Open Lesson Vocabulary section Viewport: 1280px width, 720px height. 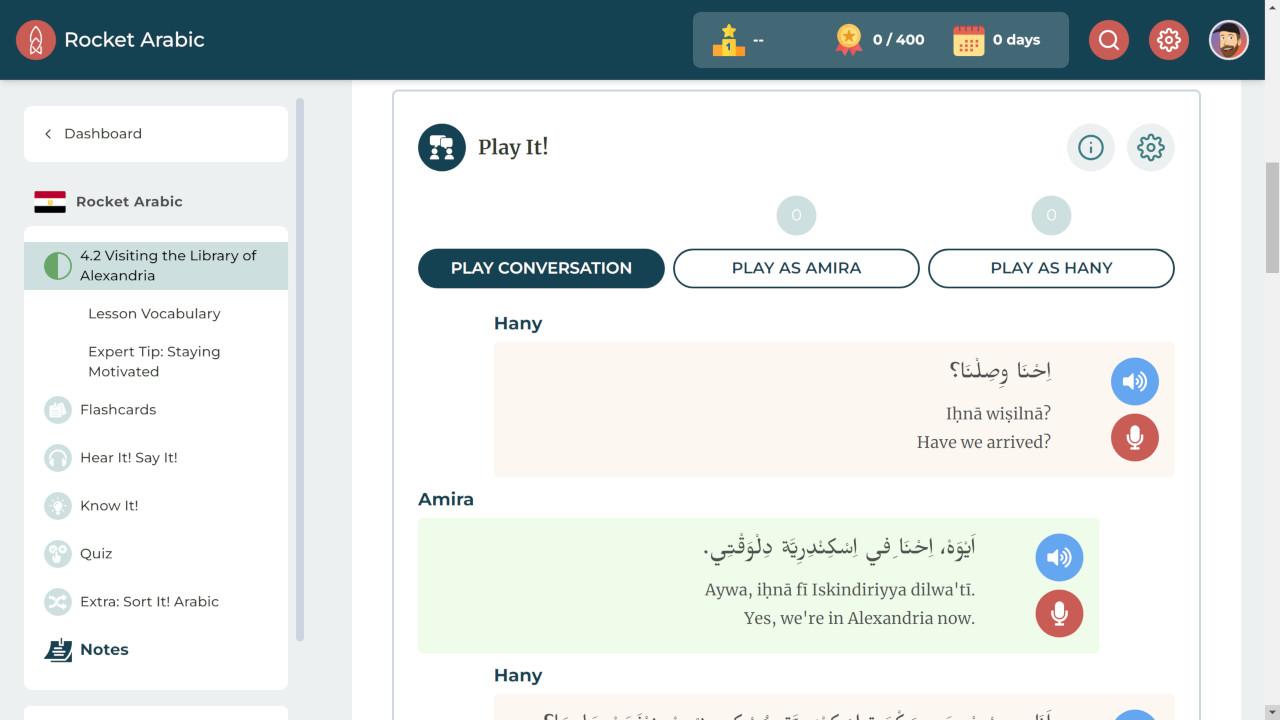pos(154,313)
